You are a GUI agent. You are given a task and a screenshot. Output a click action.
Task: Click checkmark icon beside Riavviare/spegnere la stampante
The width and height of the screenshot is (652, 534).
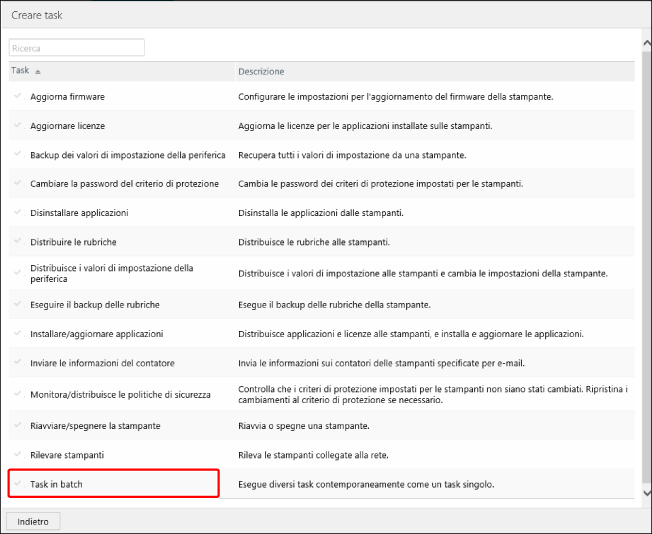tap(17, 425)
